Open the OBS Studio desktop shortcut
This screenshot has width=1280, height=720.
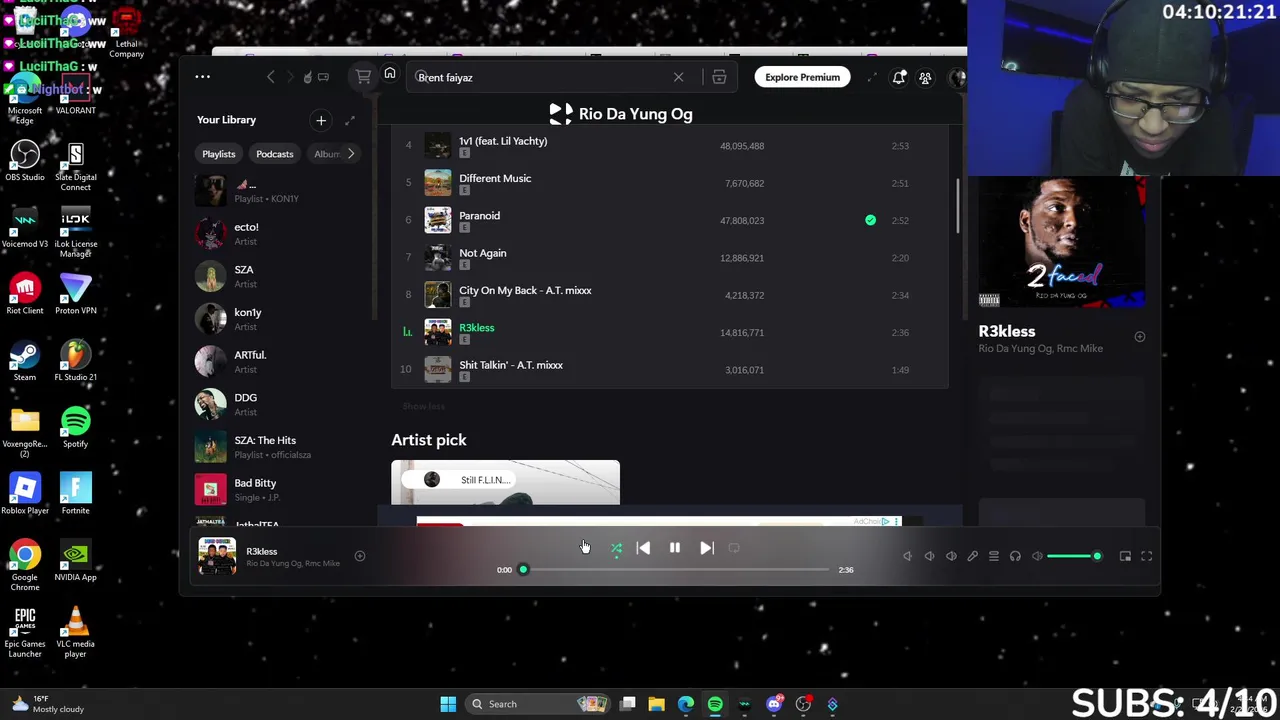point(25,160)
